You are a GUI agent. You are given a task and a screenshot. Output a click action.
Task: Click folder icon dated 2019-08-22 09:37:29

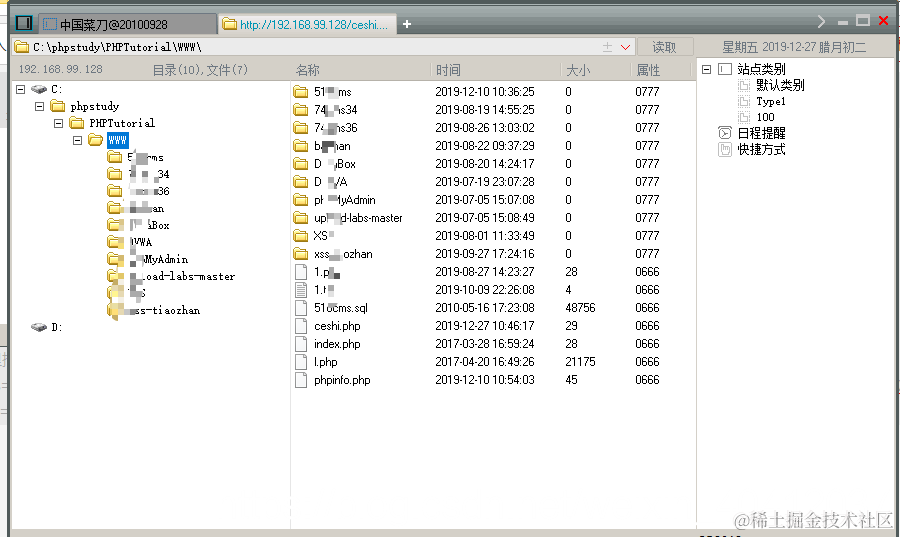coord(301,146)
